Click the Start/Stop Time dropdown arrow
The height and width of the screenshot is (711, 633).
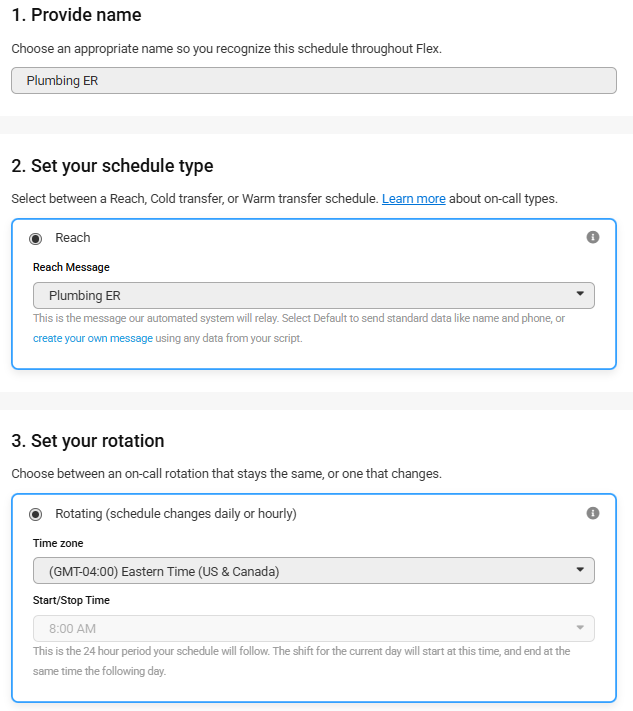pyautogui.click(x=580, y=628)
